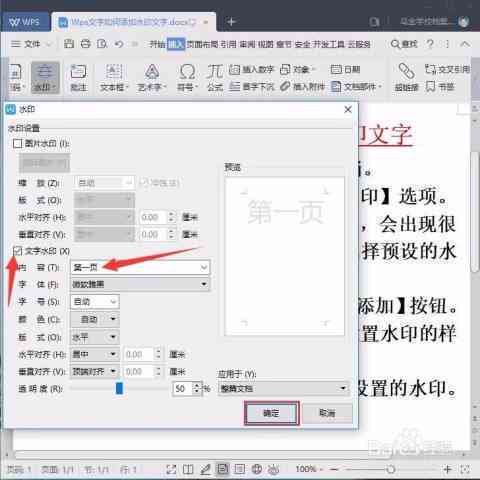Click the zoom in plus icon
480x480 pixels.
(x=448, y=469)
